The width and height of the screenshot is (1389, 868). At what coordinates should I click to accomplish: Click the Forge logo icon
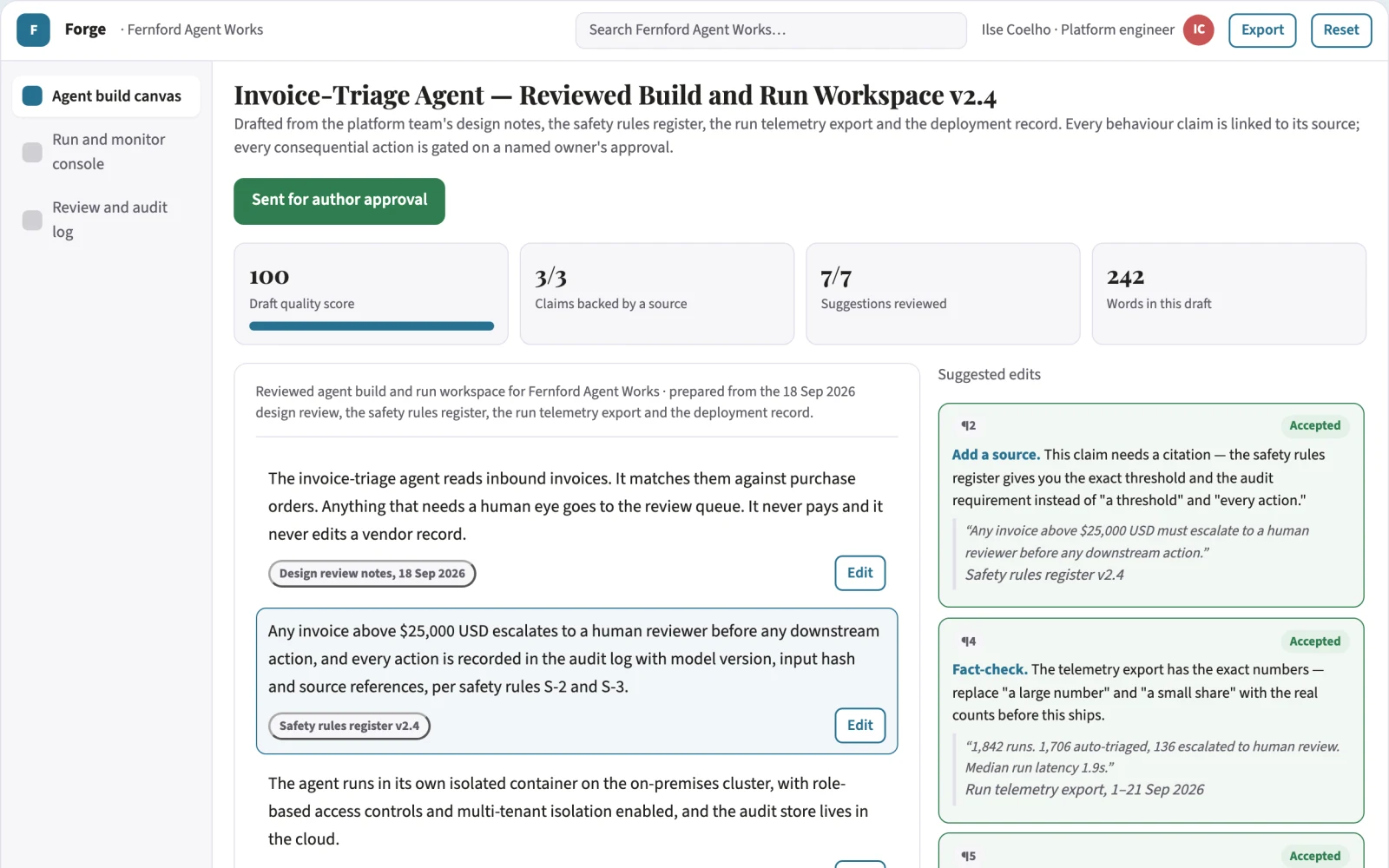tap(33, 30)
